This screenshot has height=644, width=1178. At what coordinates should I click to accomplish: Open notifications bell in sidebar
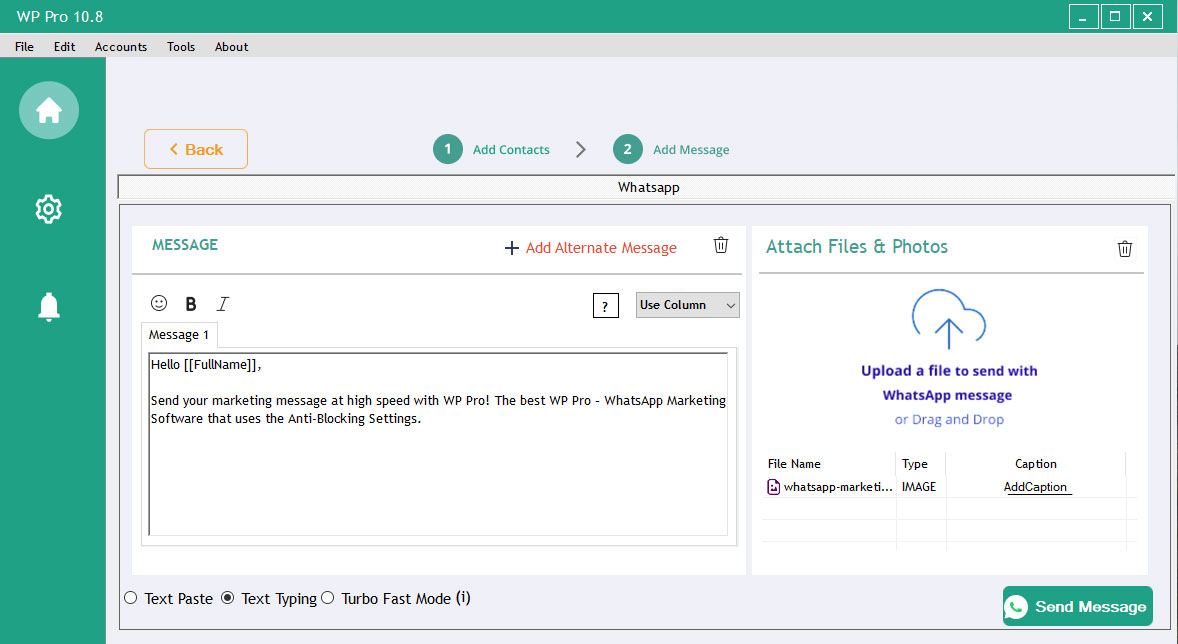49,307
